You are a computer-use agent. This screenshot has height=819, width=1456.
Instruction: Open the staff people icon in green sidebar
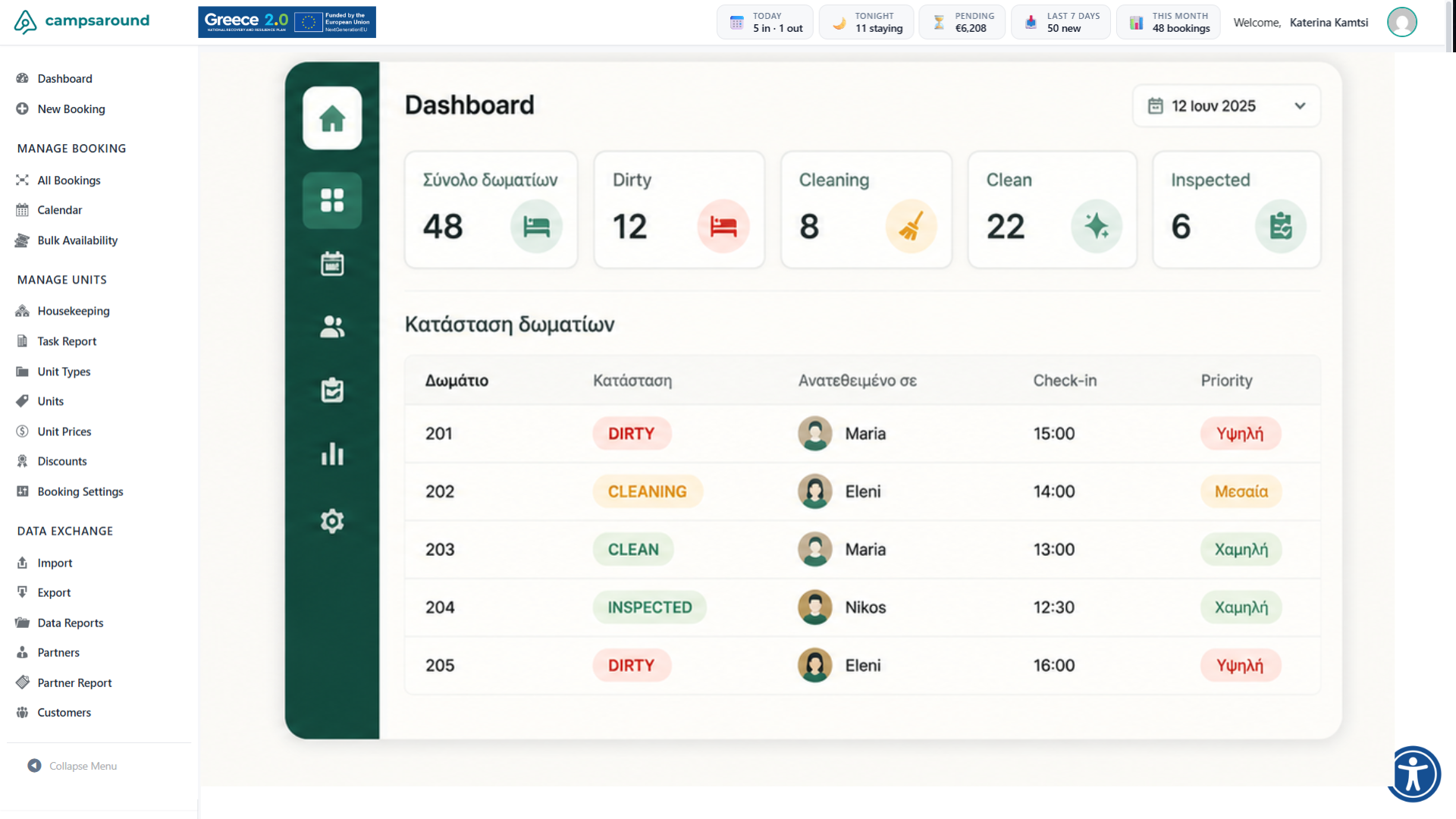[332, 327]
